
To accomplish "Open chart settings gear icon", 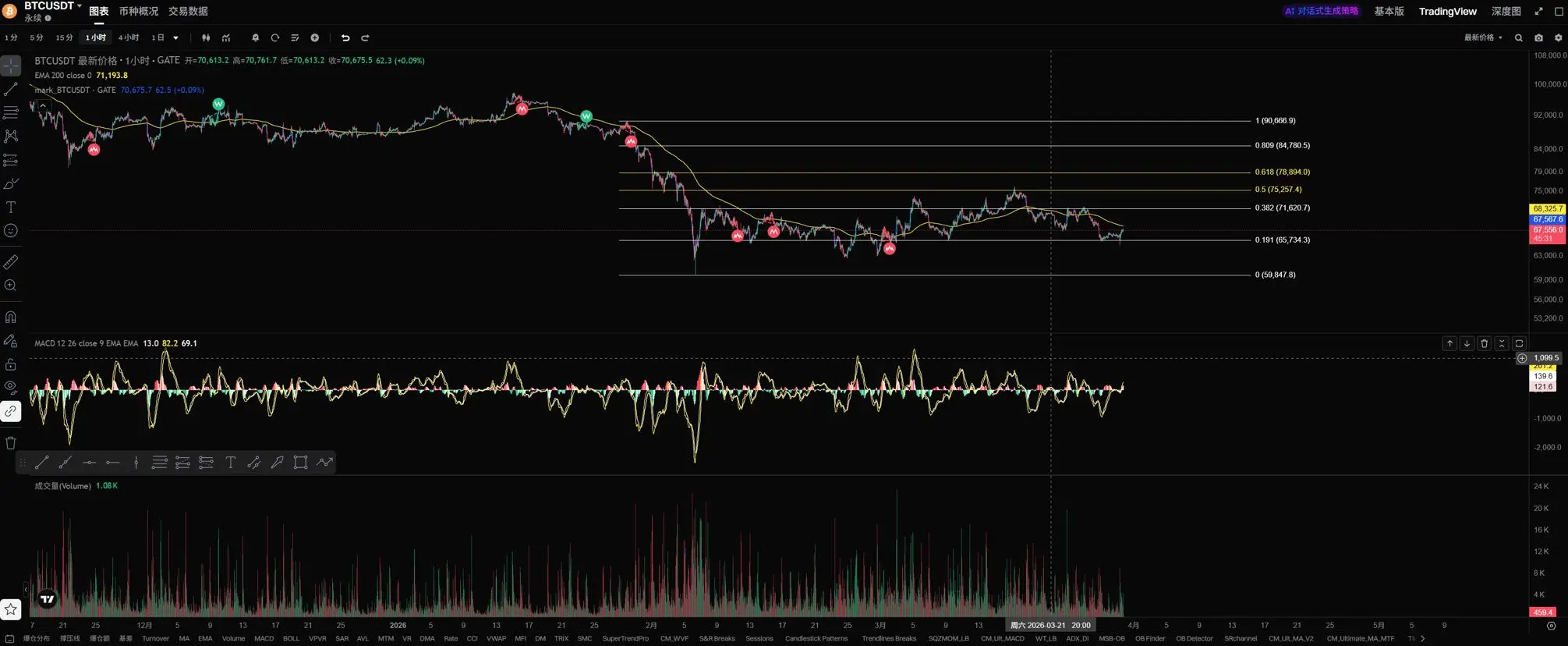I will pos(1559,37).
